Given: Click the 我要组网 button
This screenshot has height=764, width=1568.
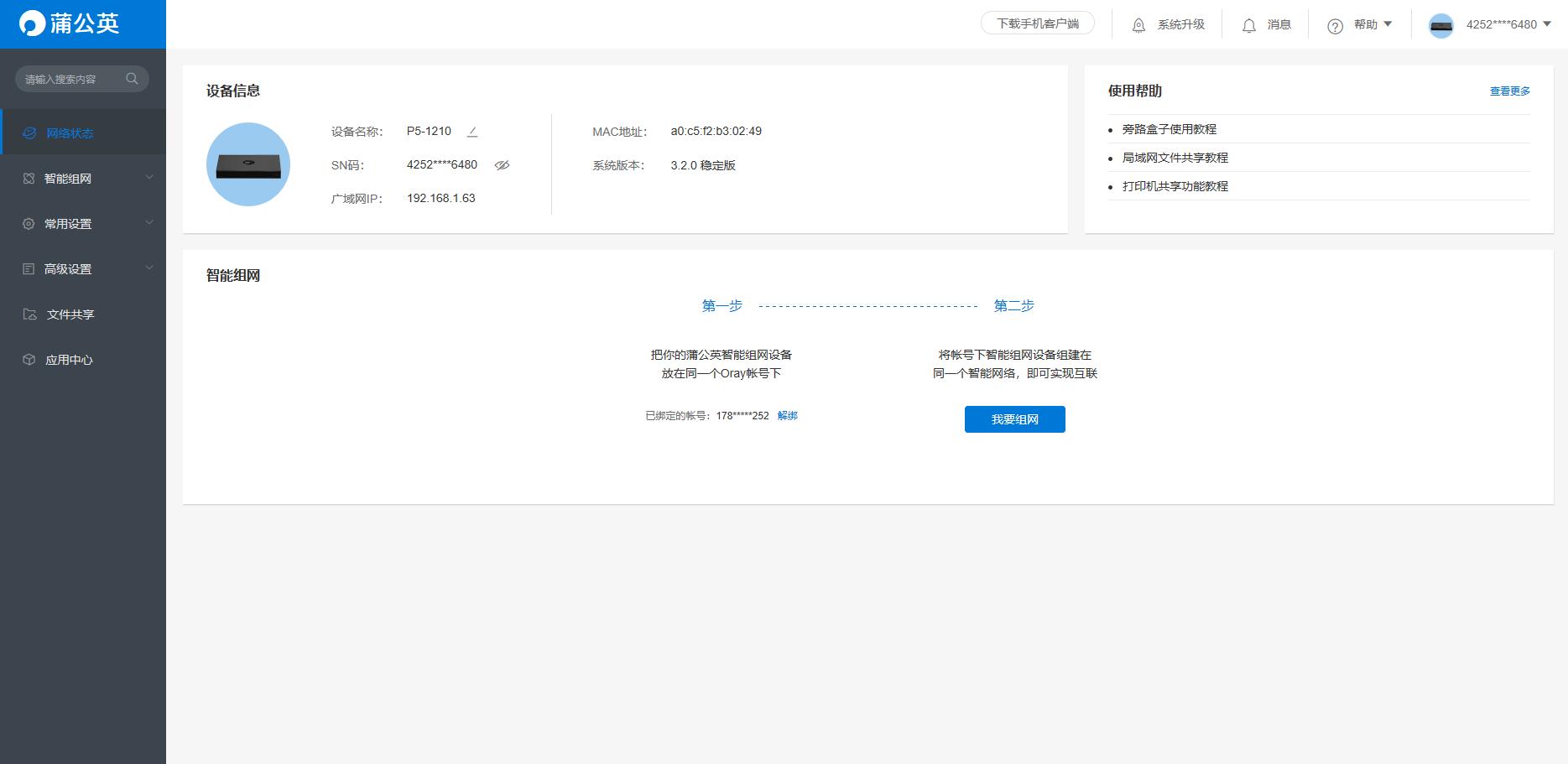Looking at the screenshot, I should [x=1014, y=419].
